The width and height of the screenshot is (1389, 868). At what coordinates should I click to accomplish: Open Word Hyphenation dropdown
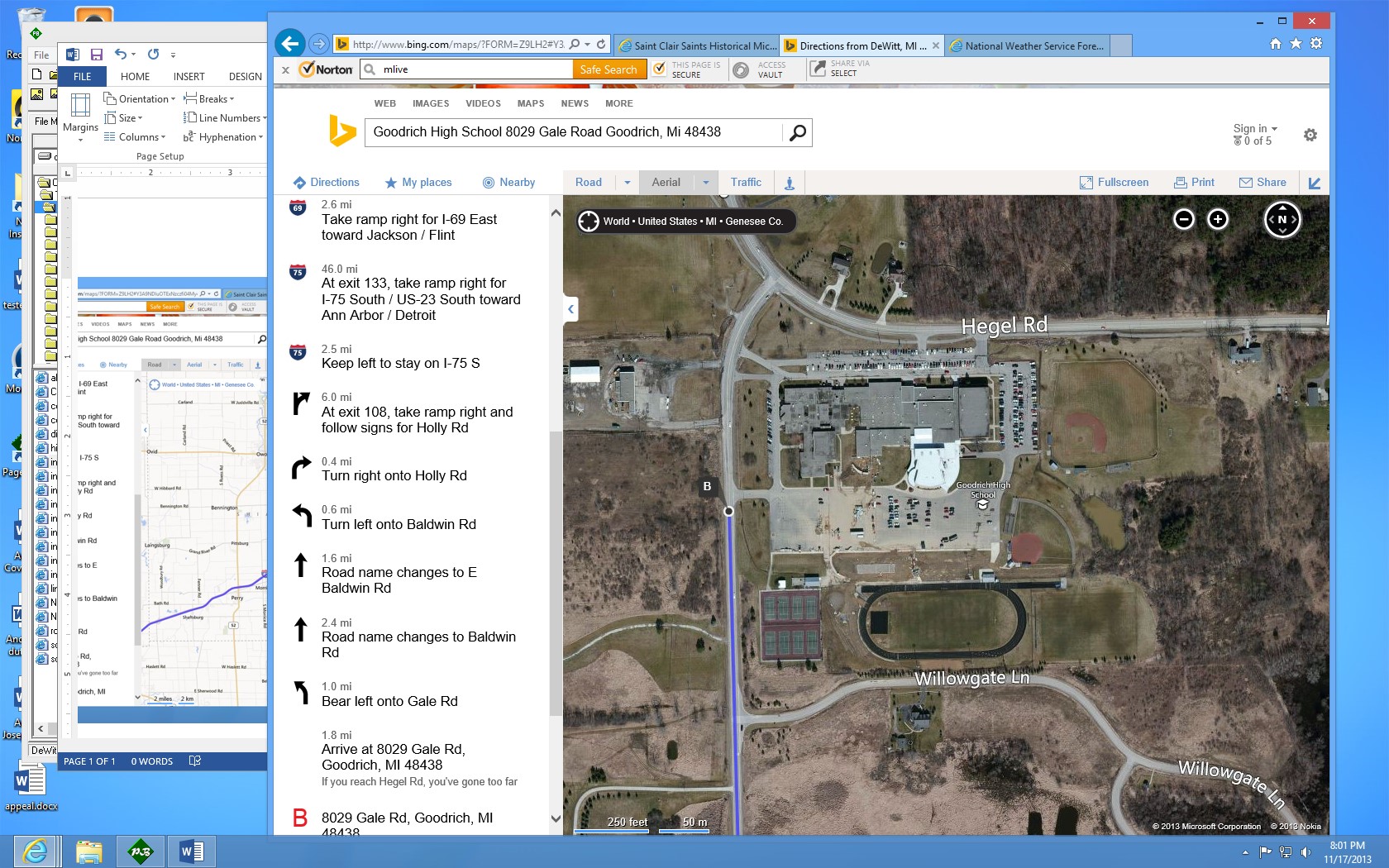(x=223, y=137)
